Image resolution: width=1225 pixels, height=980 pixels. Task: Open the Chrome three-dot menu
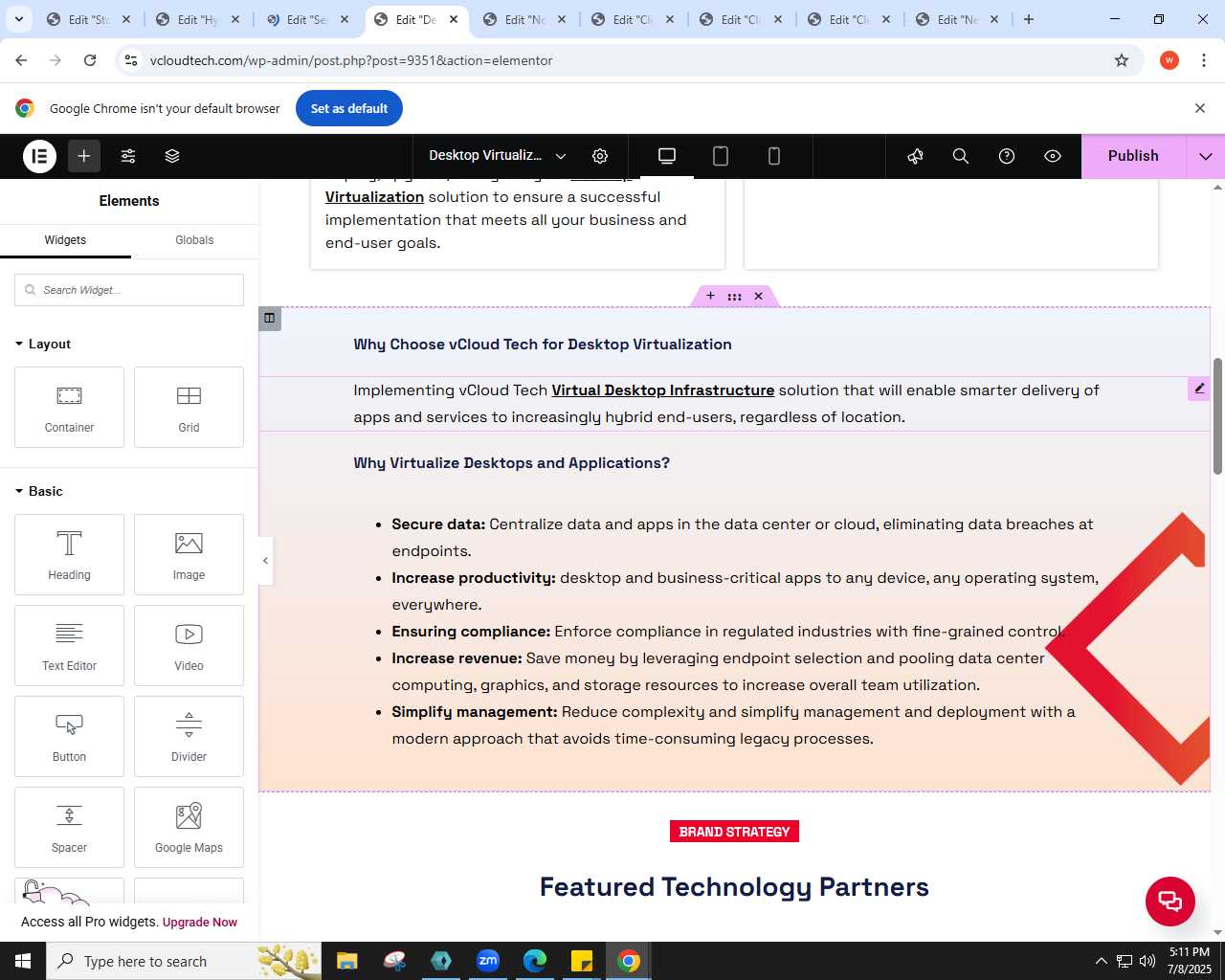pos(1204,60)
